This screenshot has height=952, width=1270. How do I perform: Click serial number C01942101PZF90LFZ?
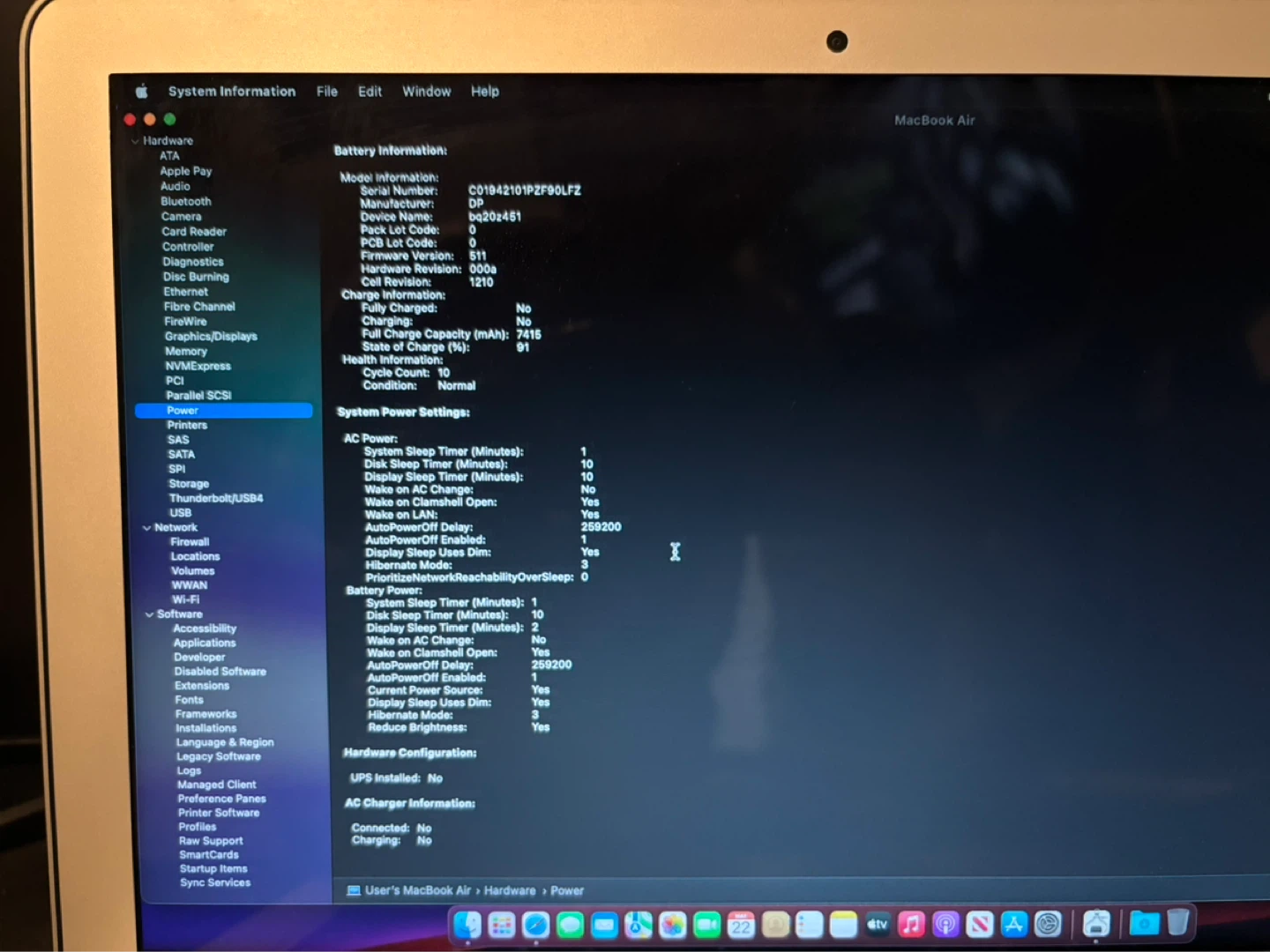525,190
